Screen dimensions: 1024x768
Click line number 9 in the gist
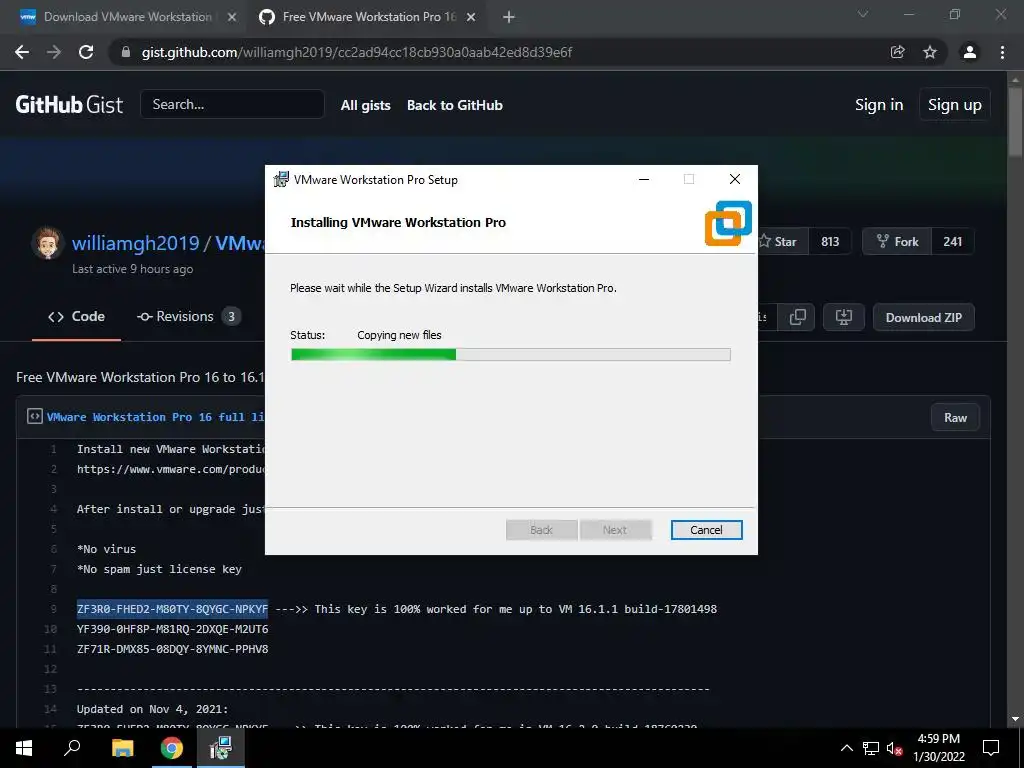(x=54, y=609)
